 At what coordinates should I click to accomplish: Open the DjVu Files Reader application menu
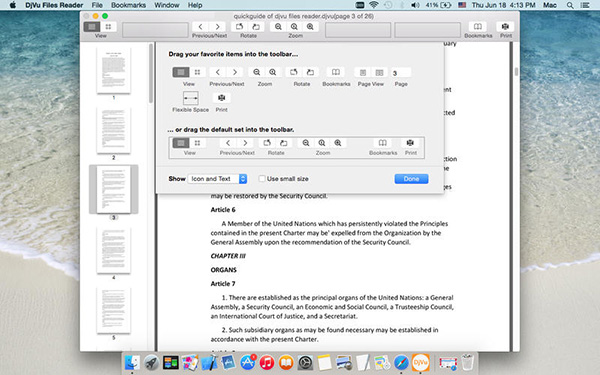click(54, 5)
